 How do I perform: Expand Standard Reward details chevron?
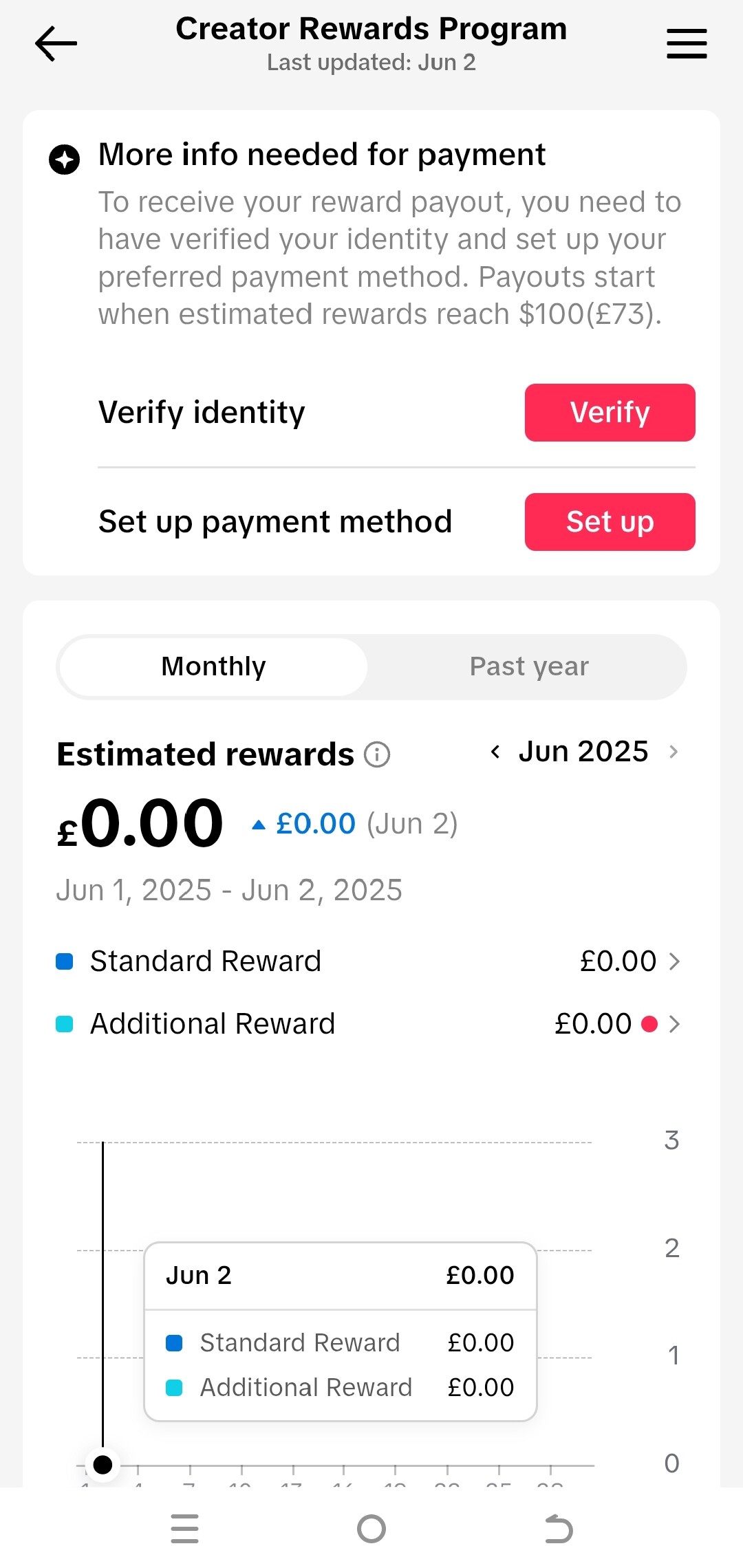(x=674, y=961)
